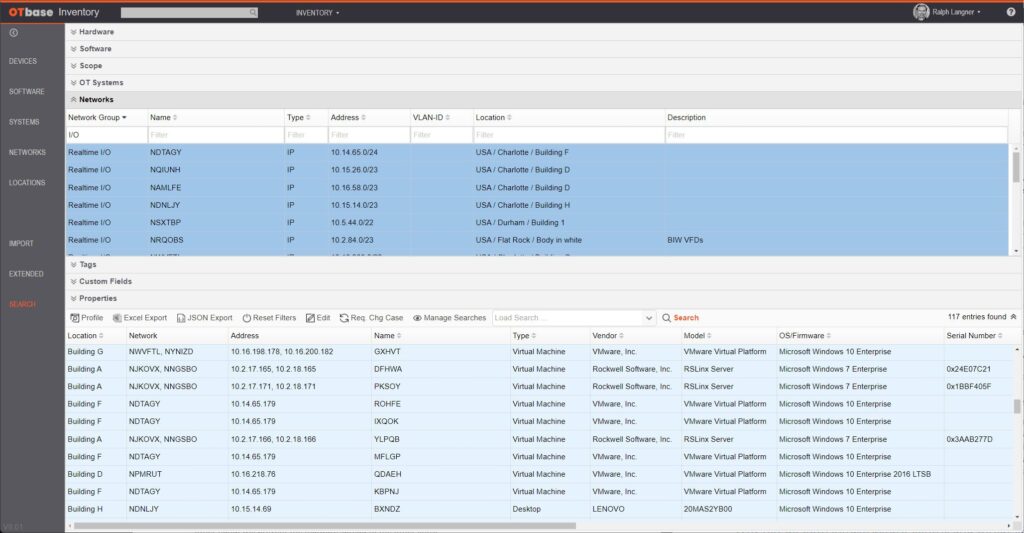Click the search magnifier icon in top bar

[253, 13]
